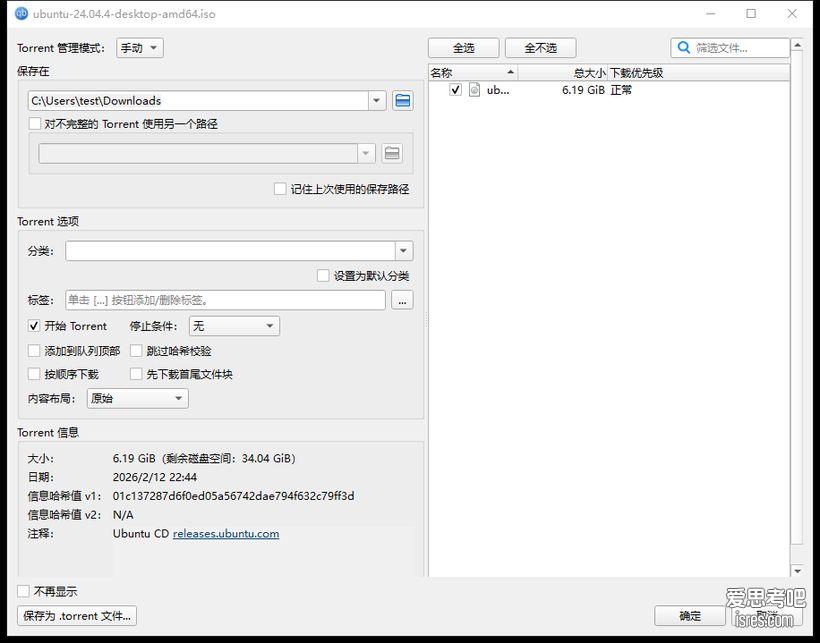
Task: Click the greyed incomplete path browse folder icon
Action: click(392, 153)
